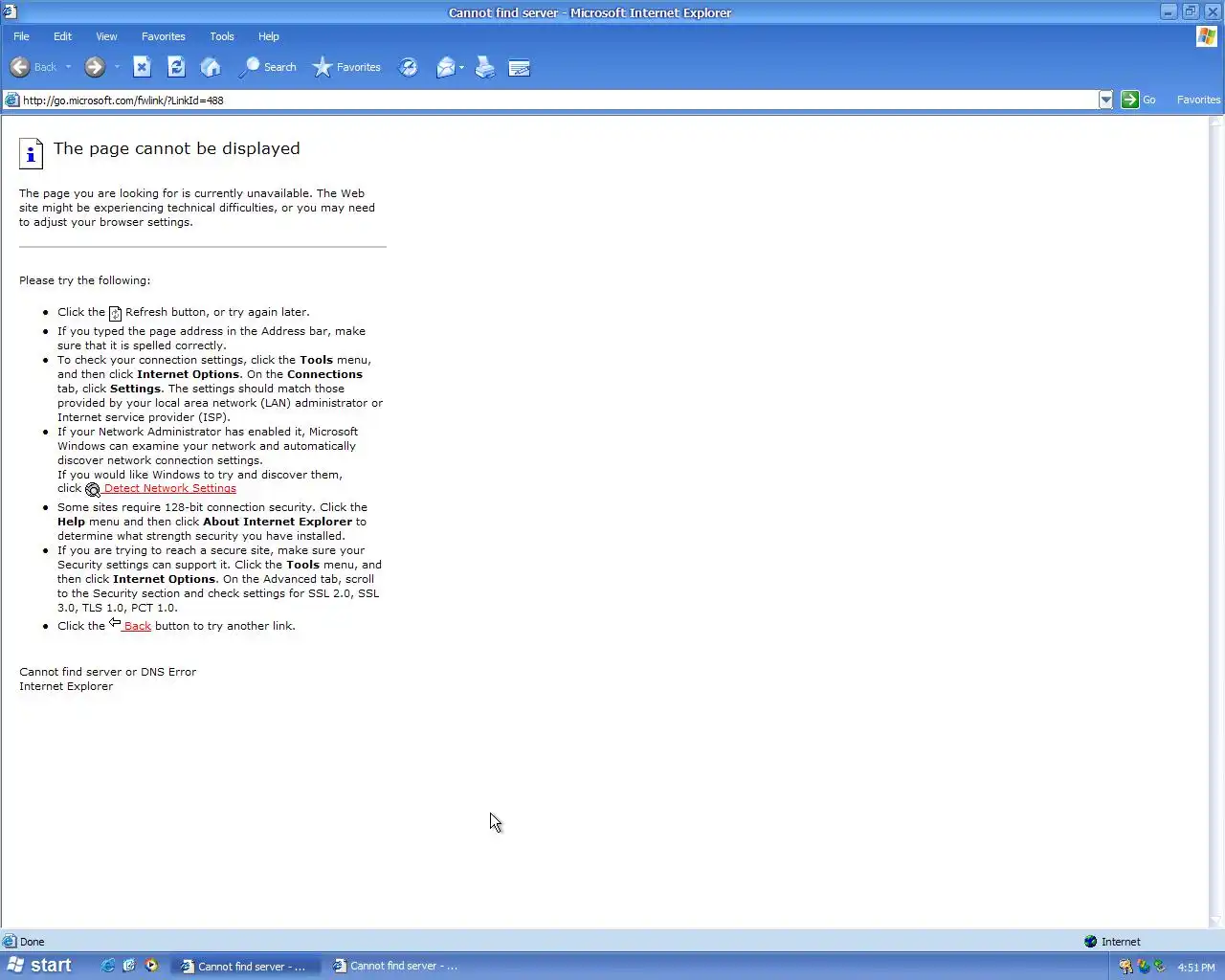Click the Refresh icon in the page instructions
Viewport: 1225px width, 980px height.
[115, 313]
